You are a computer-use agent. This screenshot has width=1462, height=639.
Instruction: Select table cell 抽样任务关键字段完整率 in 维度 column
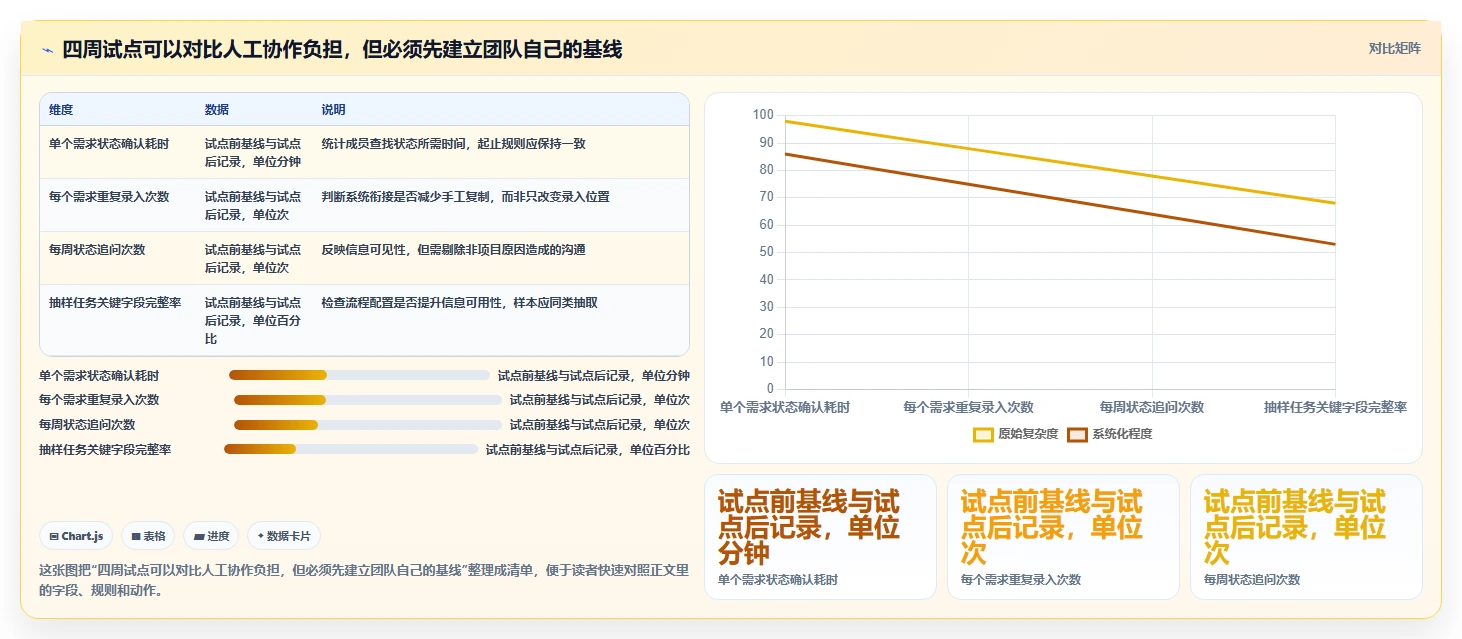[115, 303]
